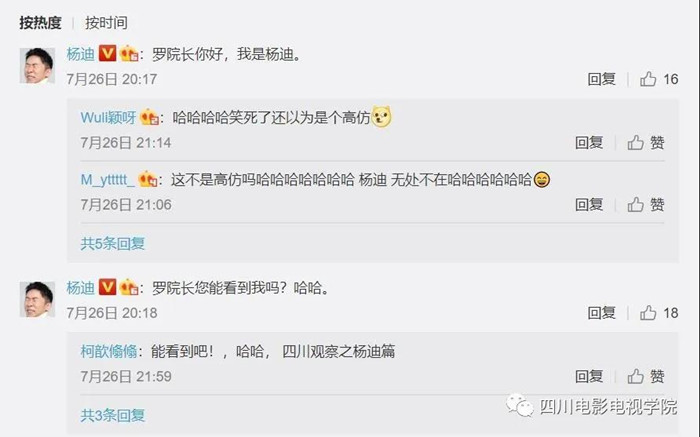
Task: Like 杨迪's 20:18 comment with thumbs-up
Action: tap(648, 313)
